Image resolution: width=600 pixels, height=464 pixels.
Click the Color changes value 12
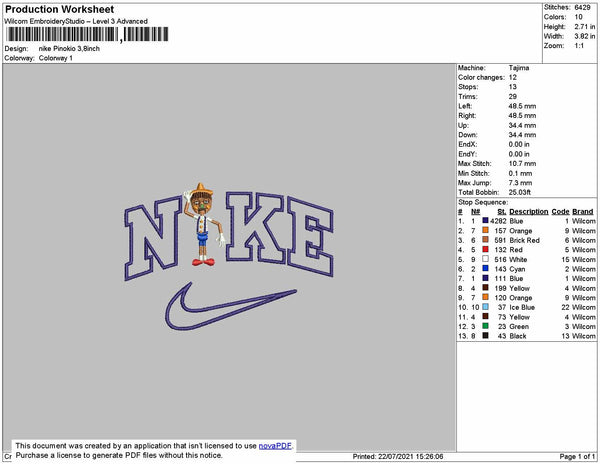pyautogui.click(x=513, y=77)
